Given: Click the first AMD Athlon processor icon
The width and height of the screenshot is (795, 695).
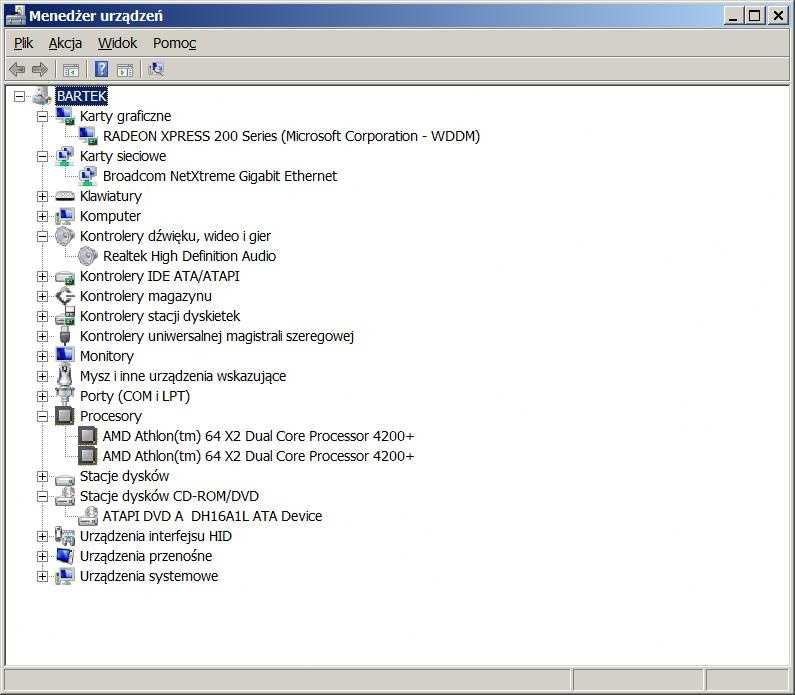Looking at the screenshot, I should 88,435.
